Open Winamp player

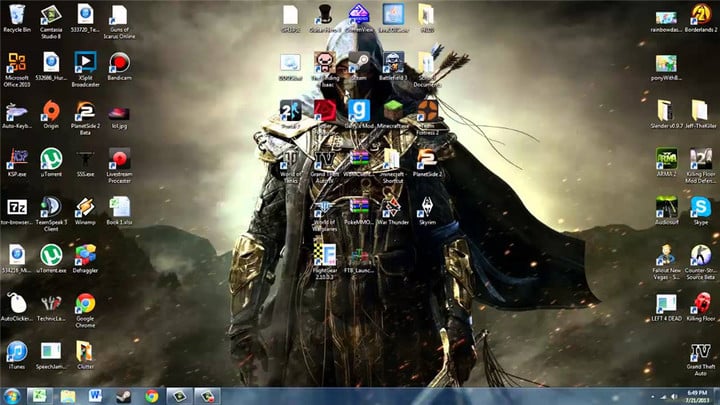[x=85, y=211]
